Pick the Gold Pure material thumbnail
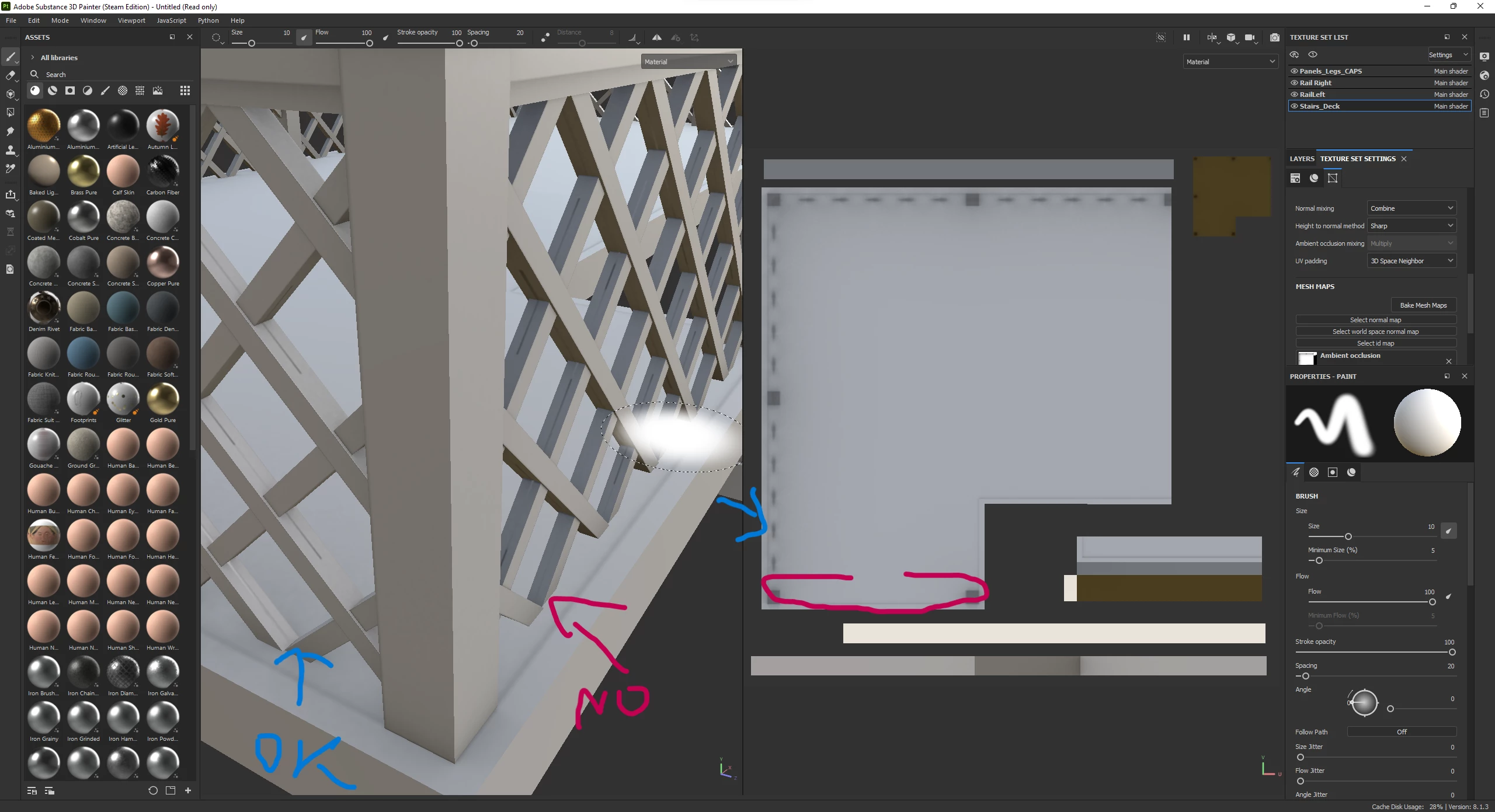Screen dimensions: 1495x812 [163, 399]
